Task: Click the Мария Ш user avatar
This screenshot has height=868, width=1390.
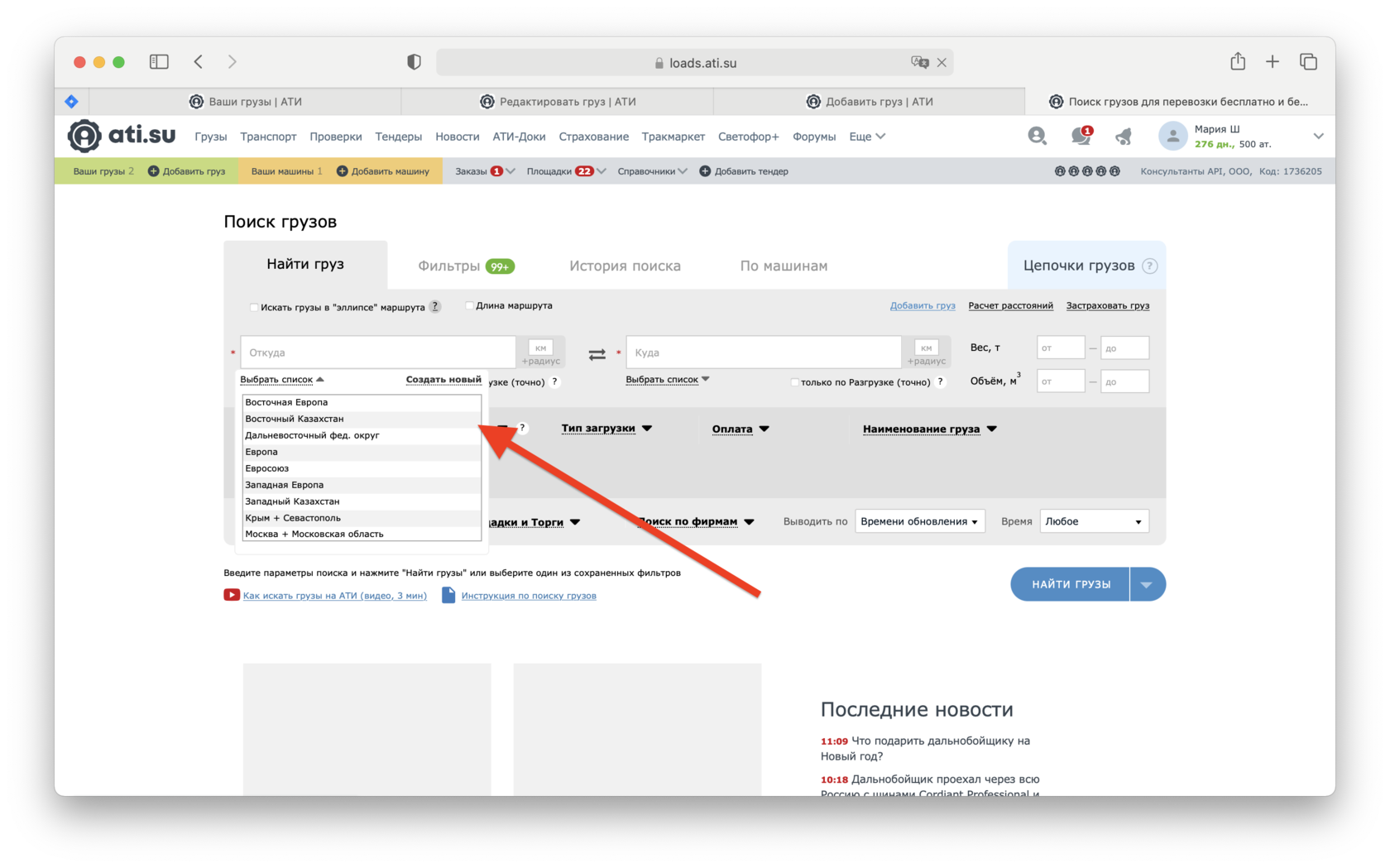Action: point(1172,136)
